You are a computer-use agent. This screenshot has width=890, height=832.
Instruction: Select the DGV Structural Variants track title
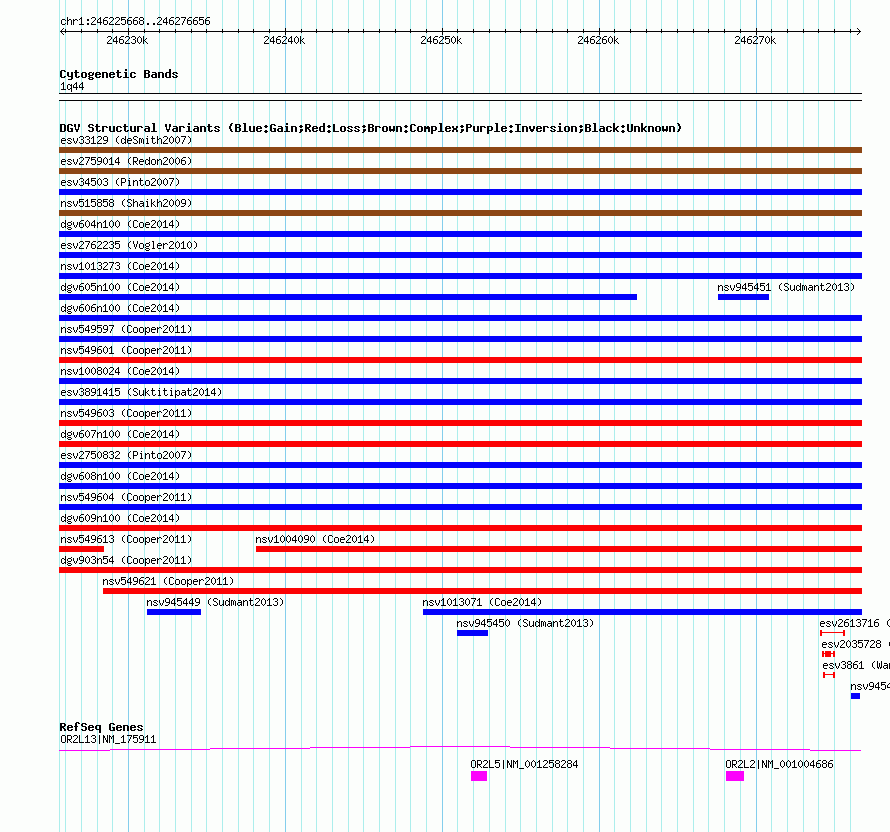pos(370,128)
